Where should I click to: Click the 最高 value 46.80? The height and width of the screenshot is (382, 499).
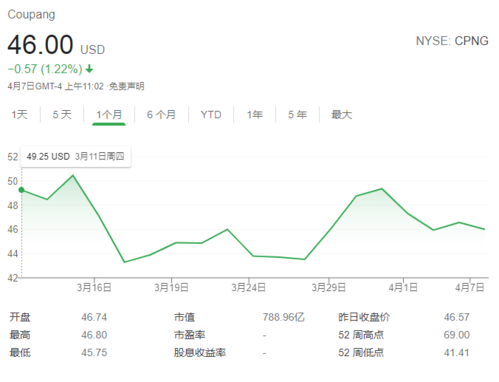tap(94, 335)
